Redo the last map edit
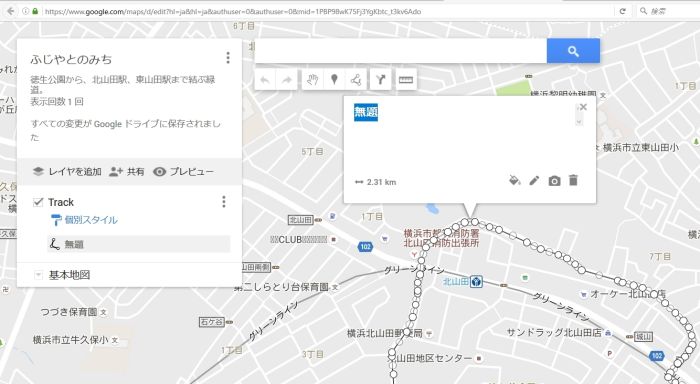The width and height of the screenshot is (700, 384). 287,80
